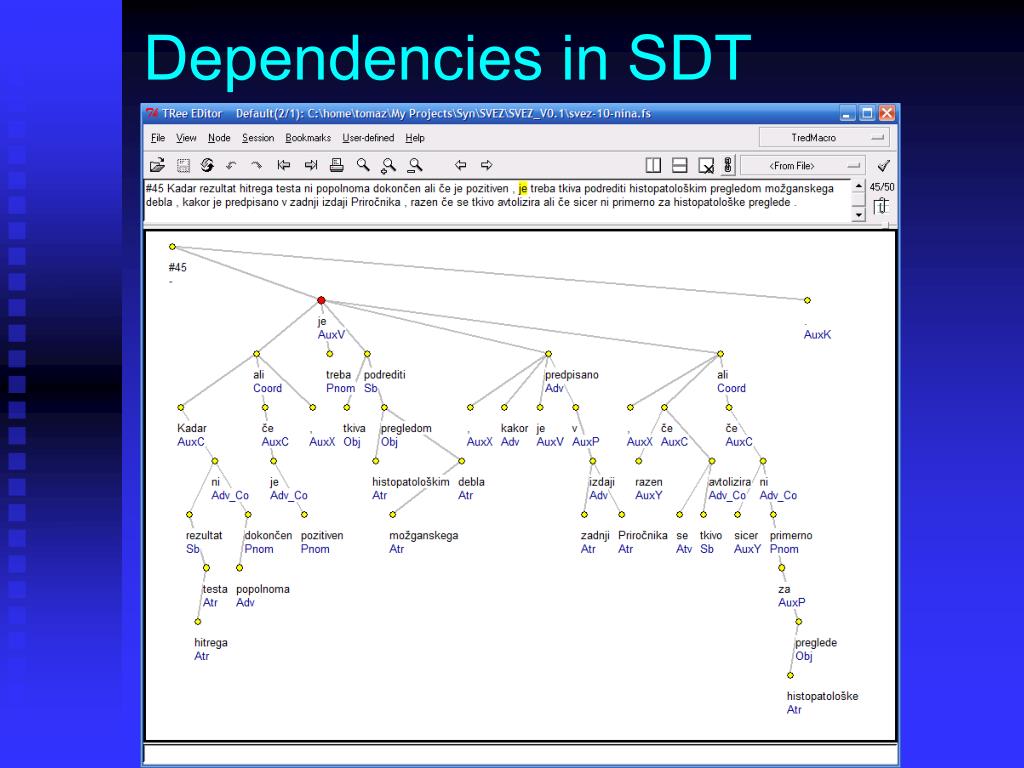The width and height of the screenshot is (1024, 768).
Task: Click the link views chain icon
Action: [x=728, y=165]
